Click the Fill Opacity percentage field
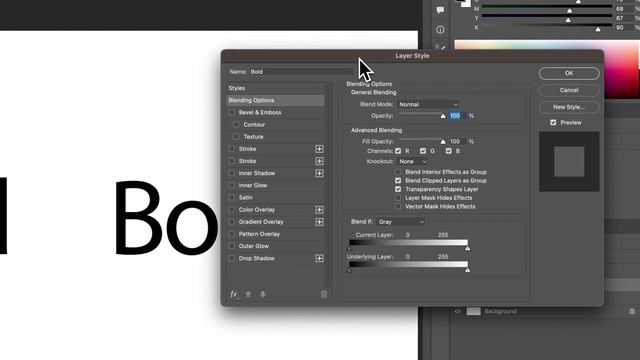 (458, 142)
